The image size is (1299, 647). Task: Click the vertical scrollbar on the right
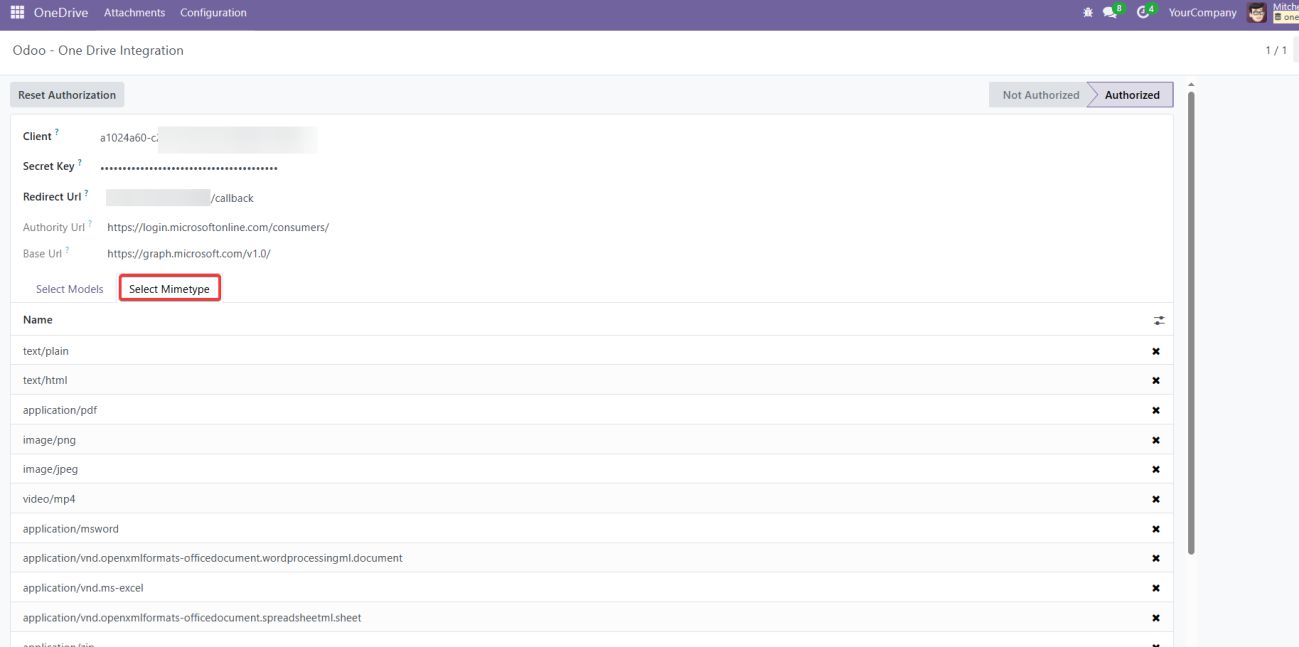[1190, 320]
